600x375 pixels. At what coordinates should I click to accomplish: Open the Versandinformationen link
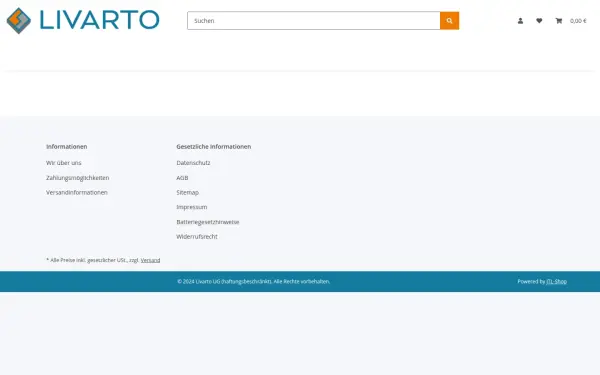pos(77,192)
